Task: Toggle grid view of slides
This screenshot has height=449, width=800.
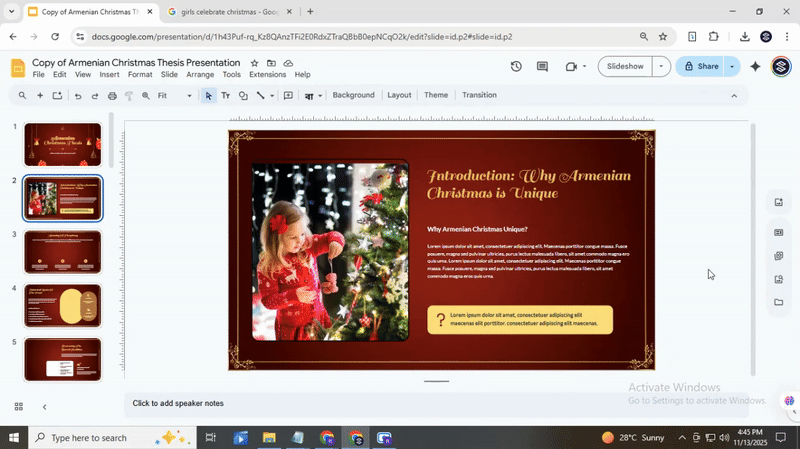Action: coord(18,407)
